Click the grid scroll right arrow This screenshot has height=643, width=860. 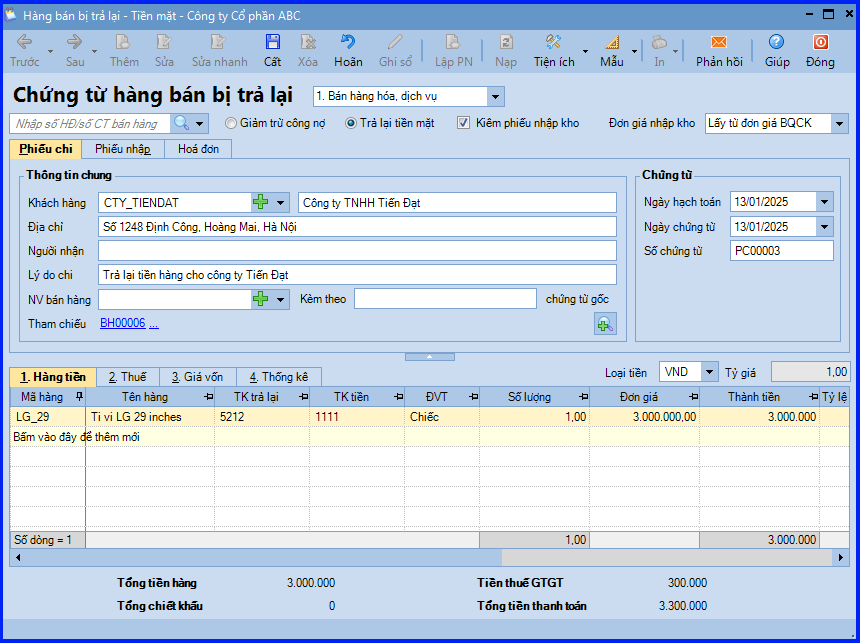tap(841, 557)
